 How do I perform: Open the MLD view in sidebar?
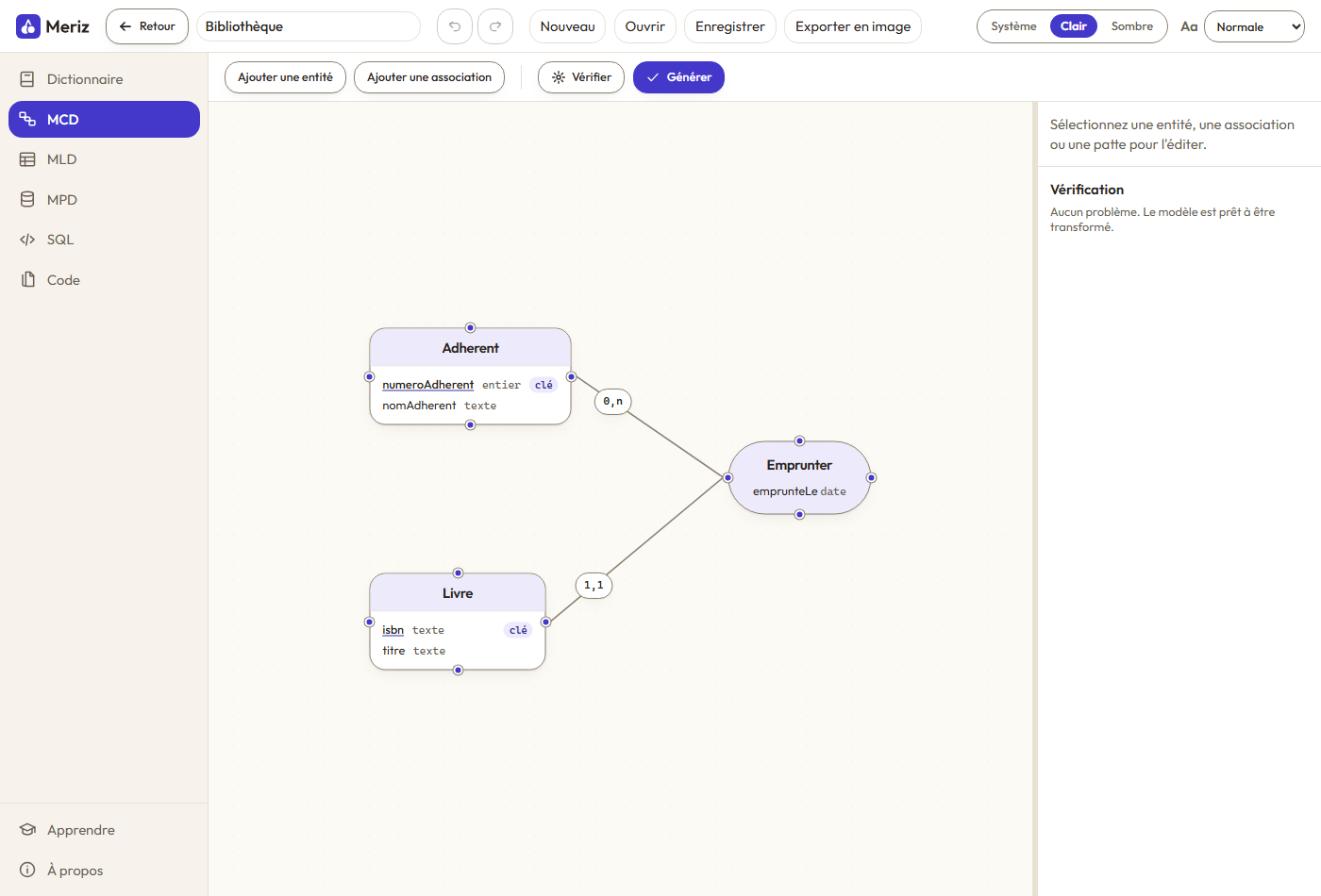(104, 159)
